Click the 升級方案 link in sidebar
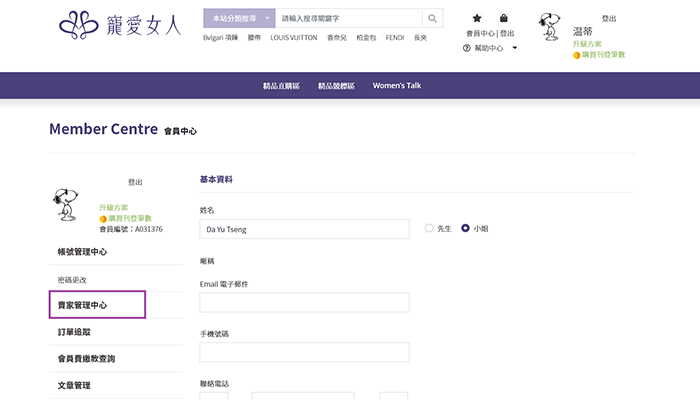Viewport: 700px width, 400px height. coord(113,207)
